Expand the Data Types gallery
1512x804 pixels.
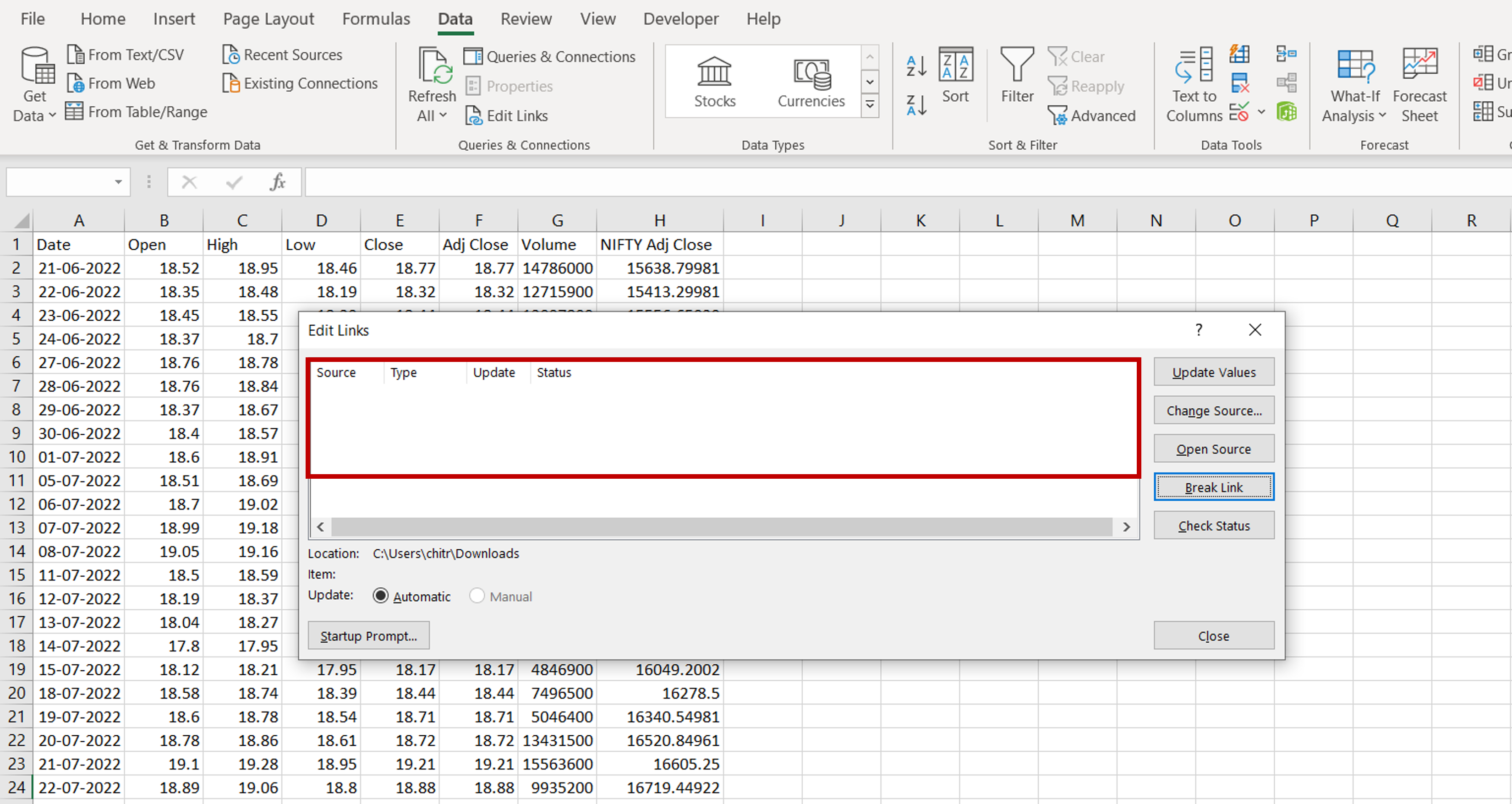871,106
